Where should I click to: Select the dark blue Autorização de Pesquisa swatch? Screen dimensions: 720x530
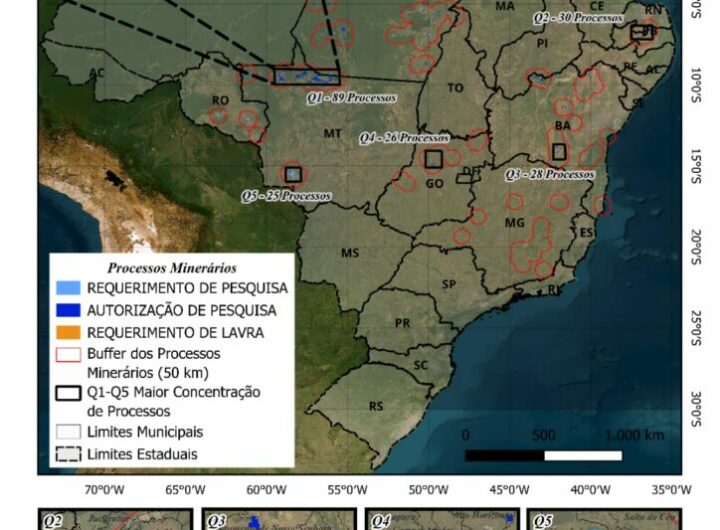(68, 310)
